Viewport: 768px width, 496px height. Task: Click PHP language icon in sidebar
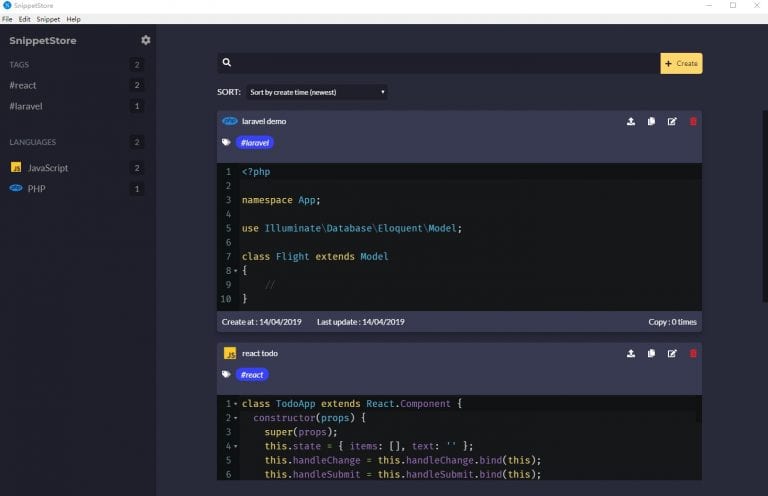(16, 188)
